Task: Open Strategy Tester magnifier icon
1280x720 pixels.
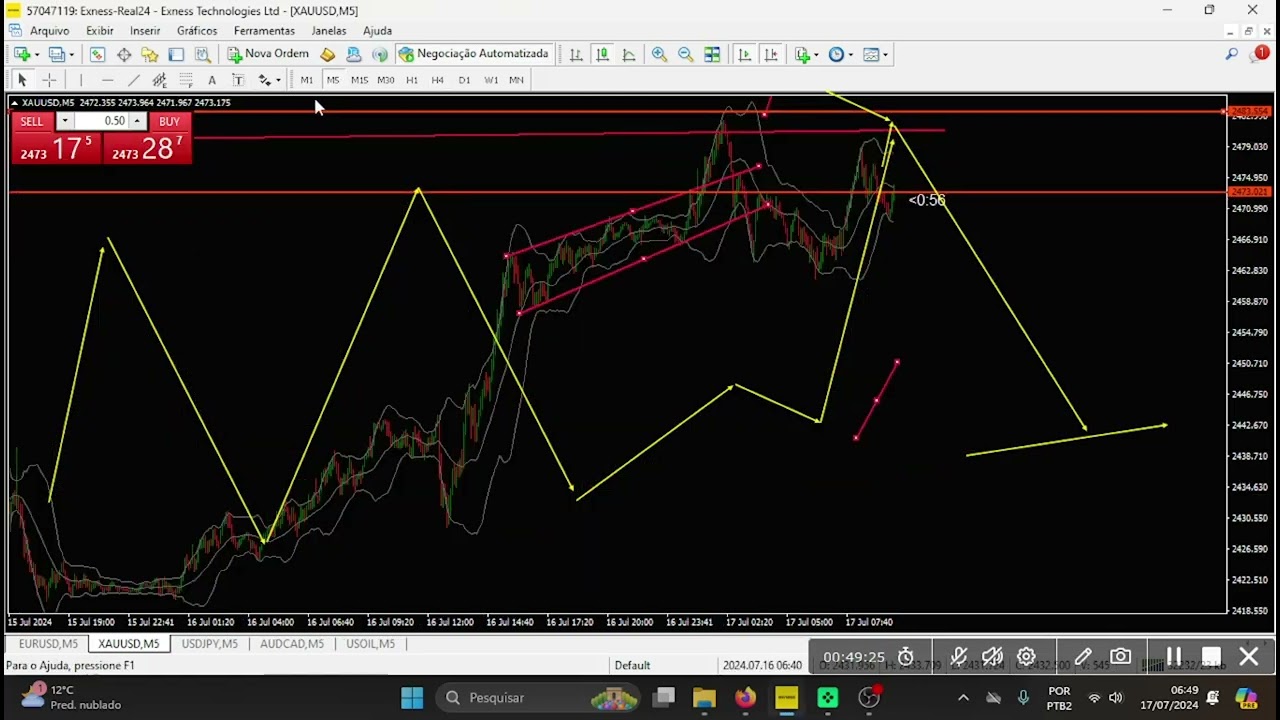Action: tap(203, 54)
